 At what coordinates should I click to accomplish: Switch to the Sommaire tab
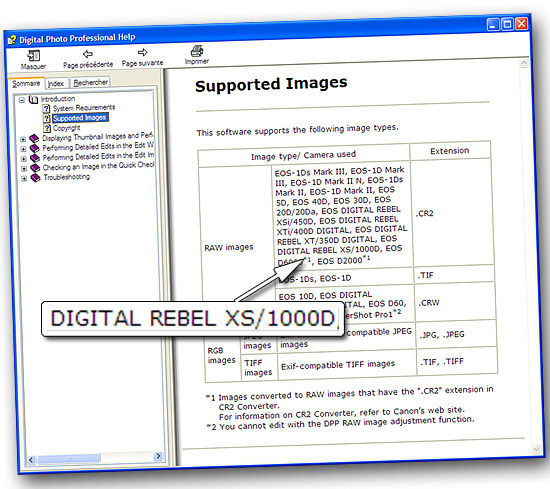click(x=26, y=83)
